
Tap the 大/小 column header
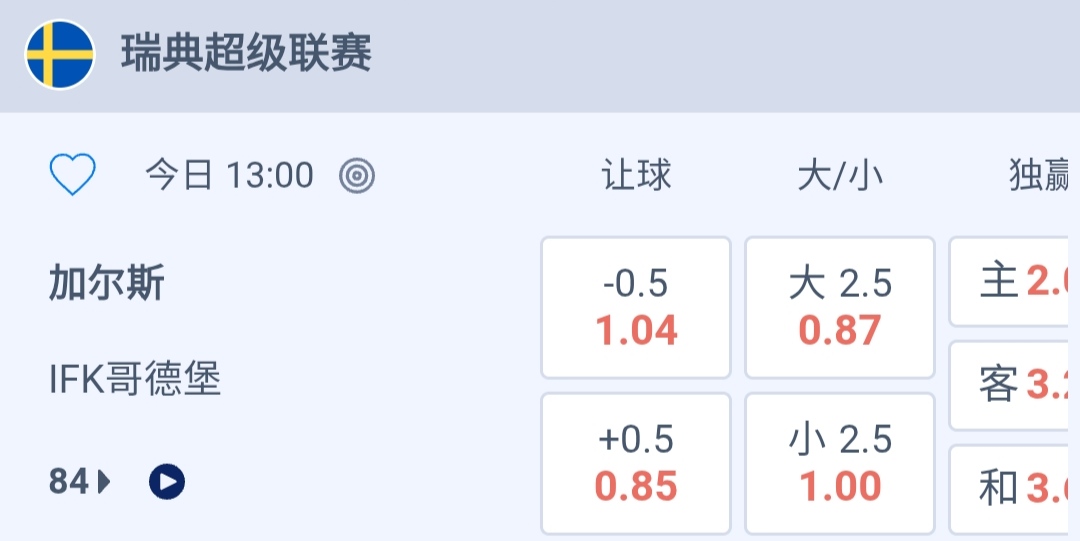tap(840, 176)
